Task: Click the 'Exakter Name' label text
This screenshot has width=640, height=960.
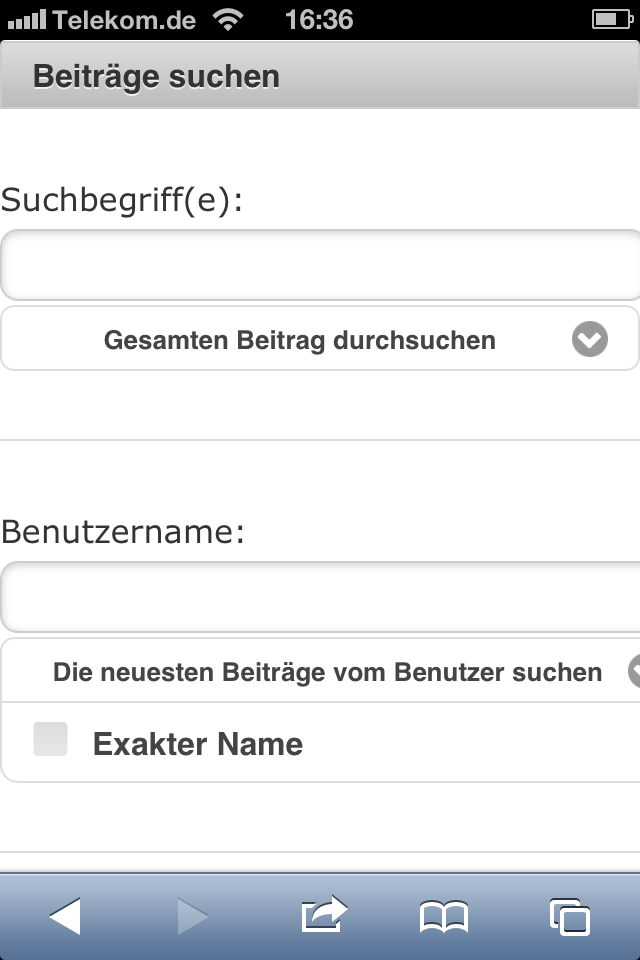Action: [x=198, y=744]
